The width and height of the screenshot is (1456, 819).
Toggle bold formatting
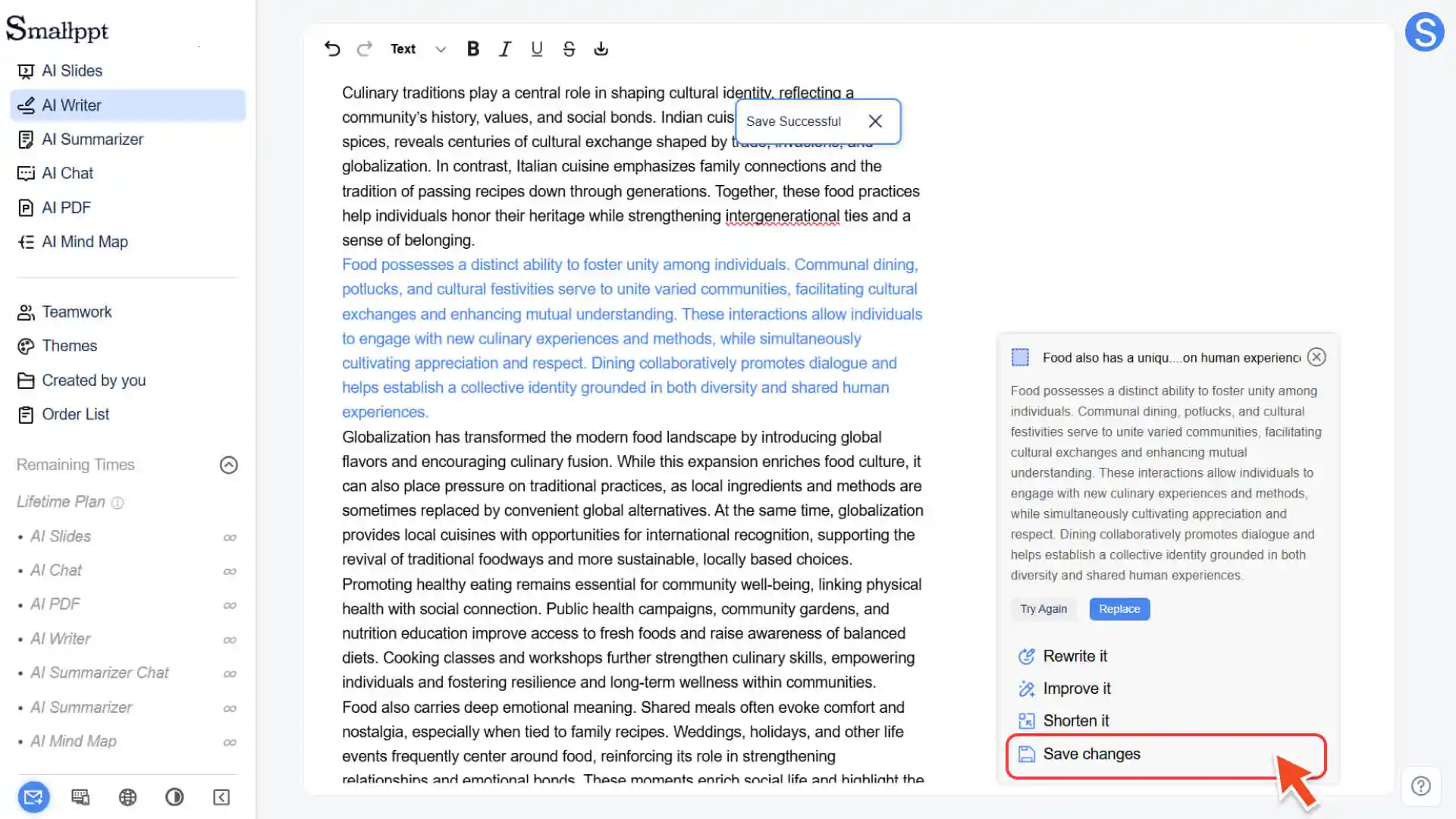click(x=473, y=49)
